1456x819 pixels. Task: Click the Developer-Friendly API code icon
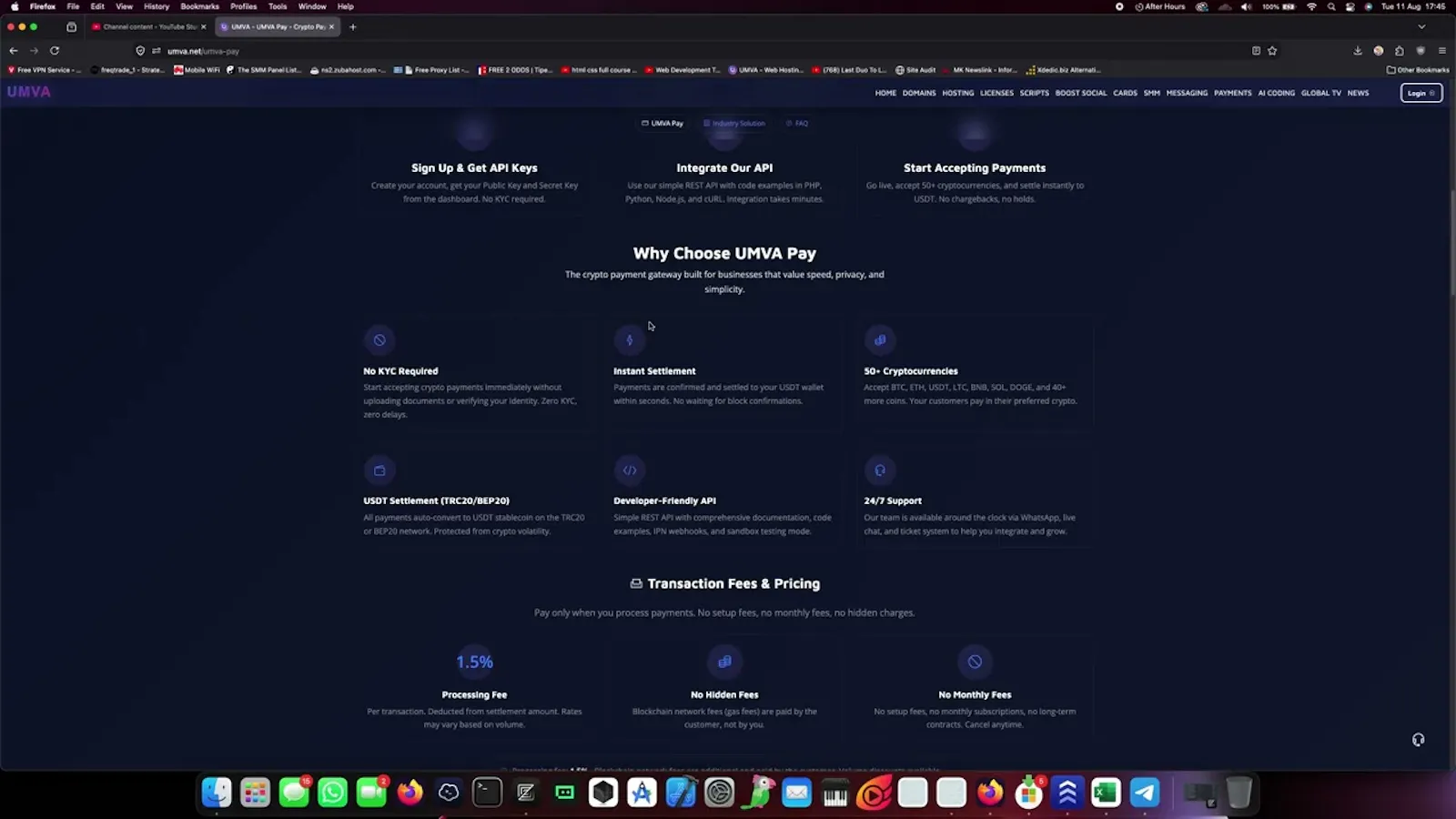point(629,470)
